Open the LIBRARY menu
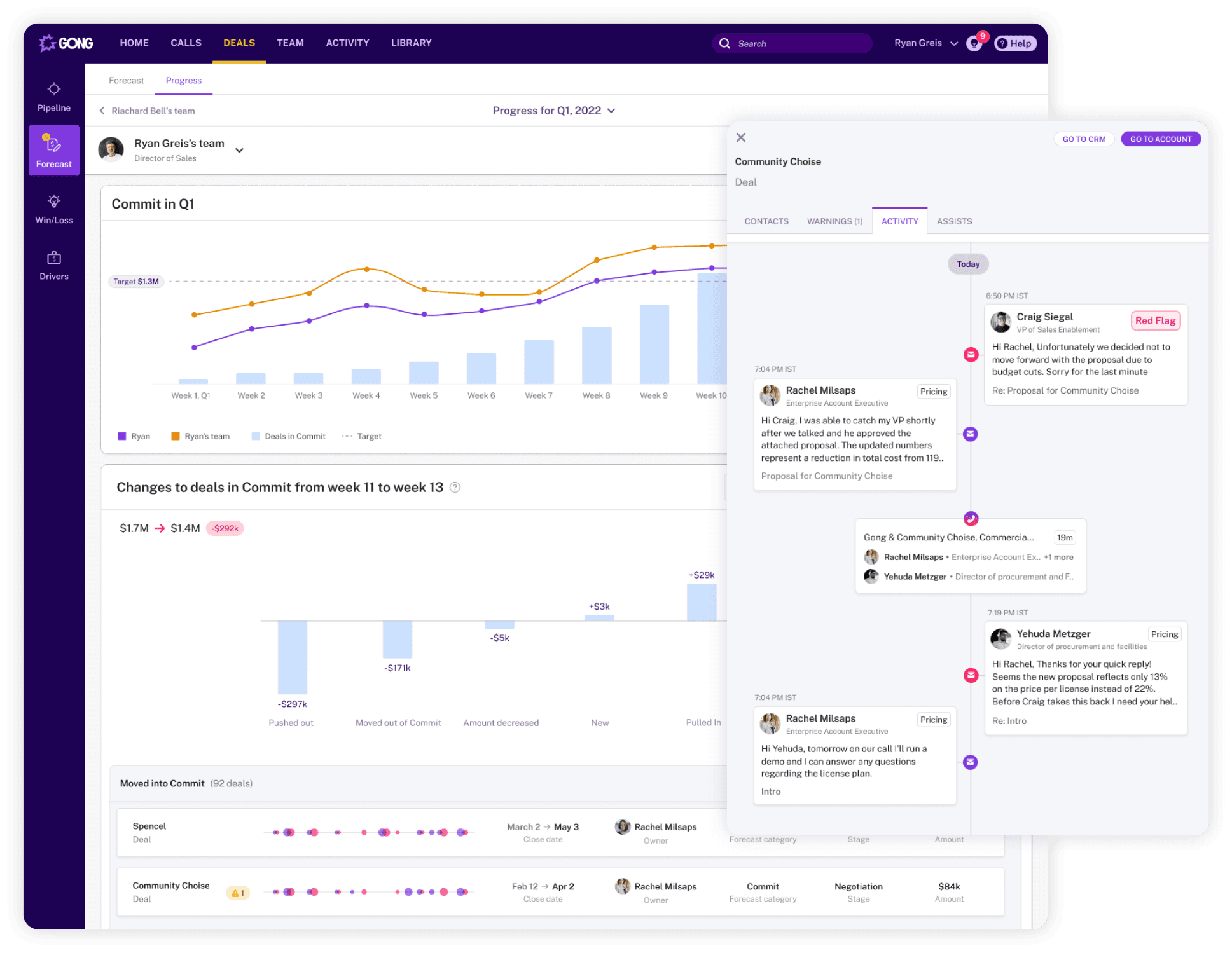Screen dimensions: 1232x953 pos(411,43)
